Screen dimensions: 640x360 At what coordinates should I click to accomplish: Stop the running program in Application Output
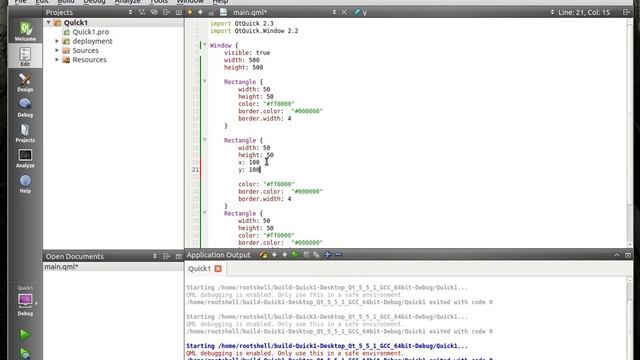click(x=306, y=255)
